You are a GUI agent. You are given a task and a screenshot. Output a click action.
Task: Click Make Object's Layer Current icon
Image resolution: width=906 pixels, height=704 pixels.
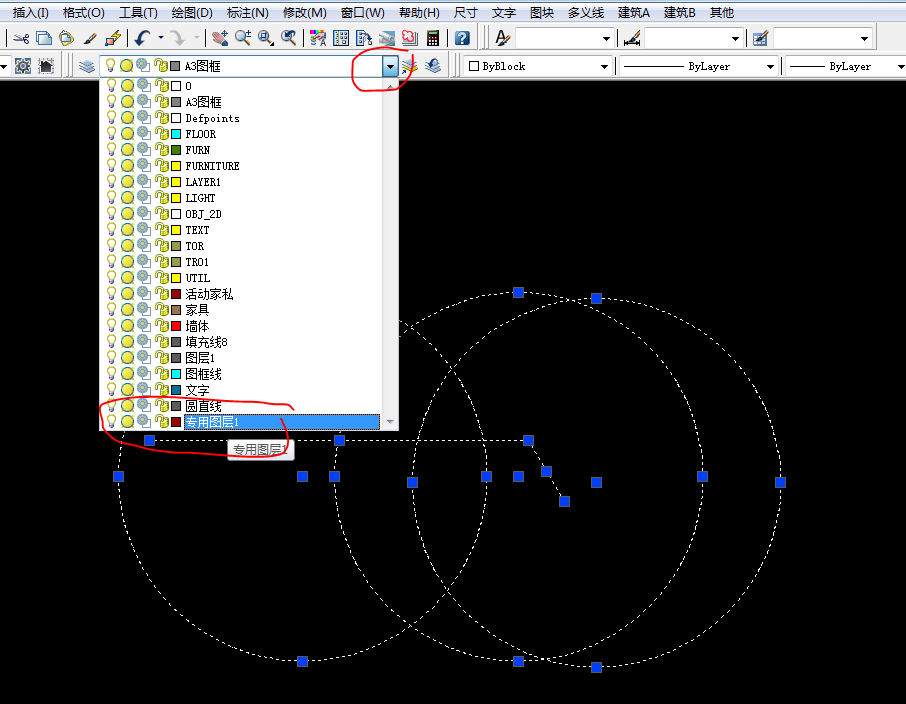click(x=410, y=66)
